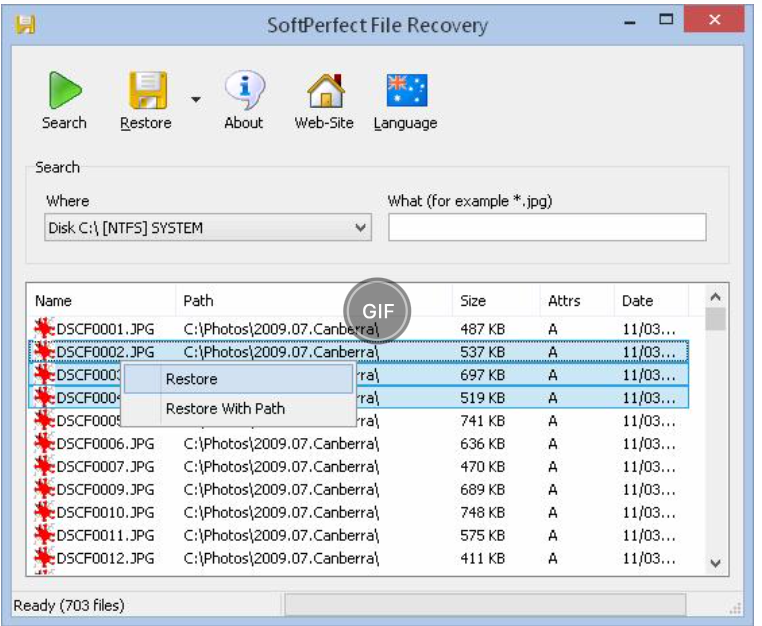Click the What file mask input field
762x626 pixels.
pyautogui.click(x=547, y=228)
